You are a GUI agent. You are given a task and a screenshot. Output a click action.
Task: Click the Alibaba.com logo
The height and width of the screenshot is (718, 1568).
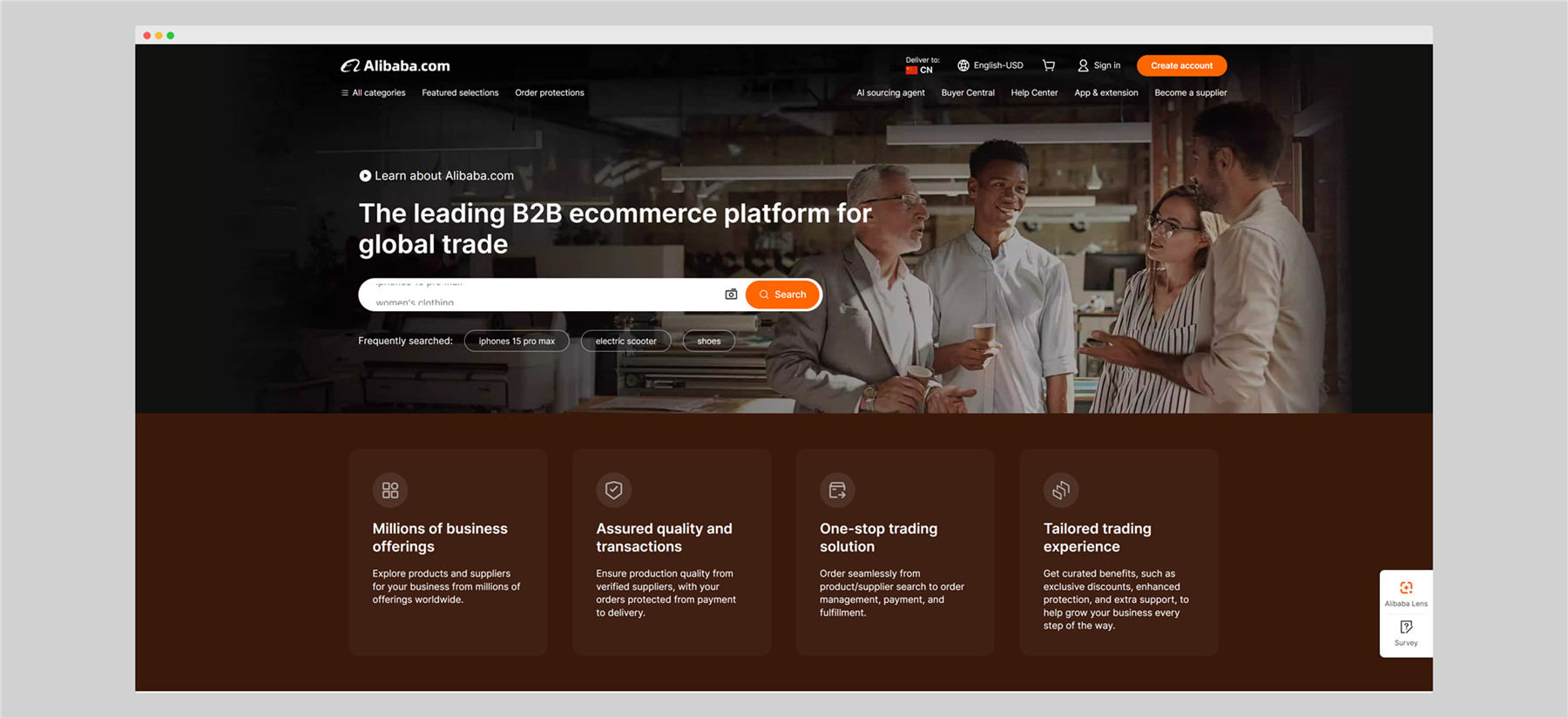pos(395,66)
